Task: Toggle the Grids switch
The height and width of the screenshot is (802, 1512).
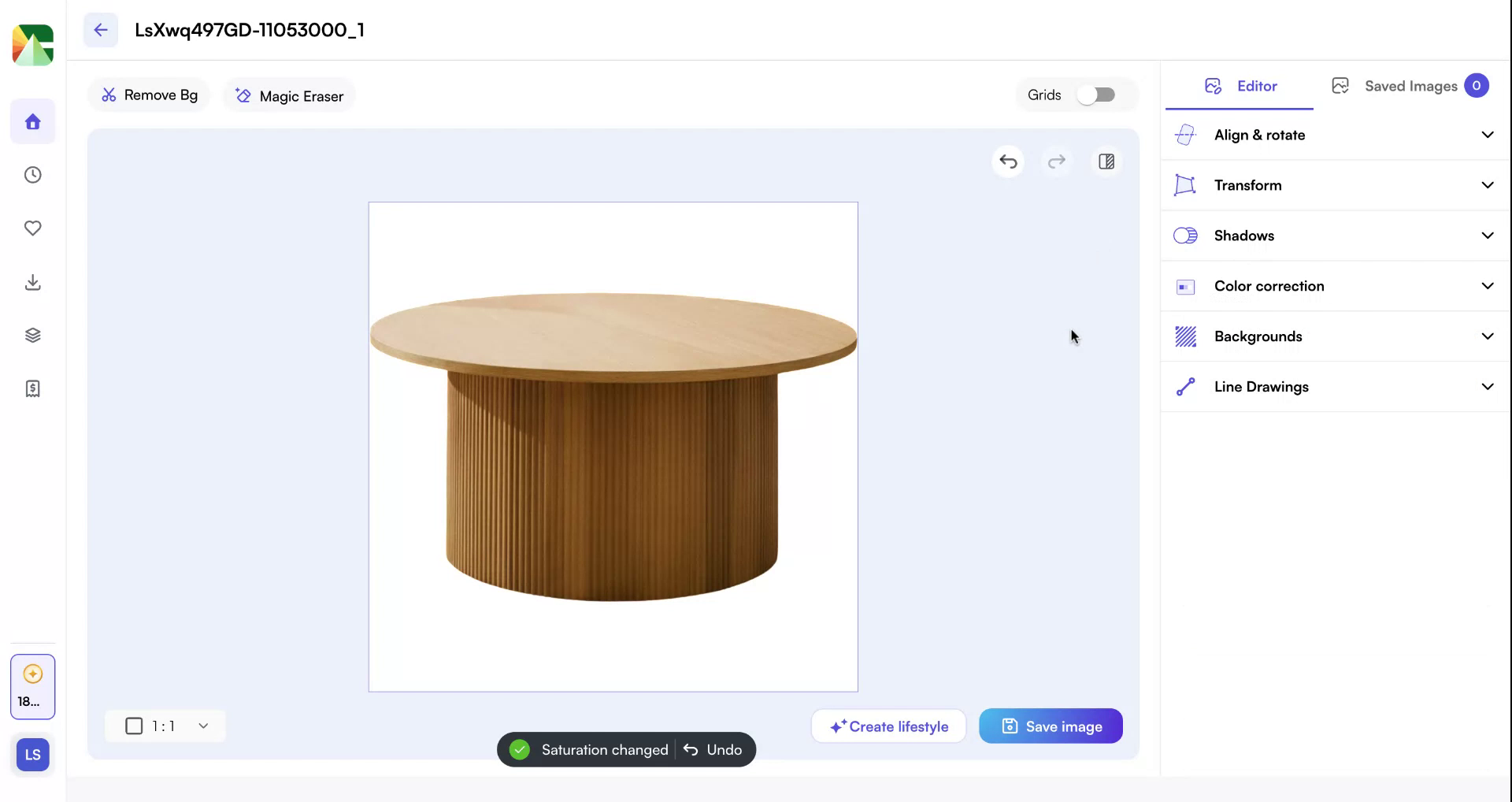Action: (1097, 95)
